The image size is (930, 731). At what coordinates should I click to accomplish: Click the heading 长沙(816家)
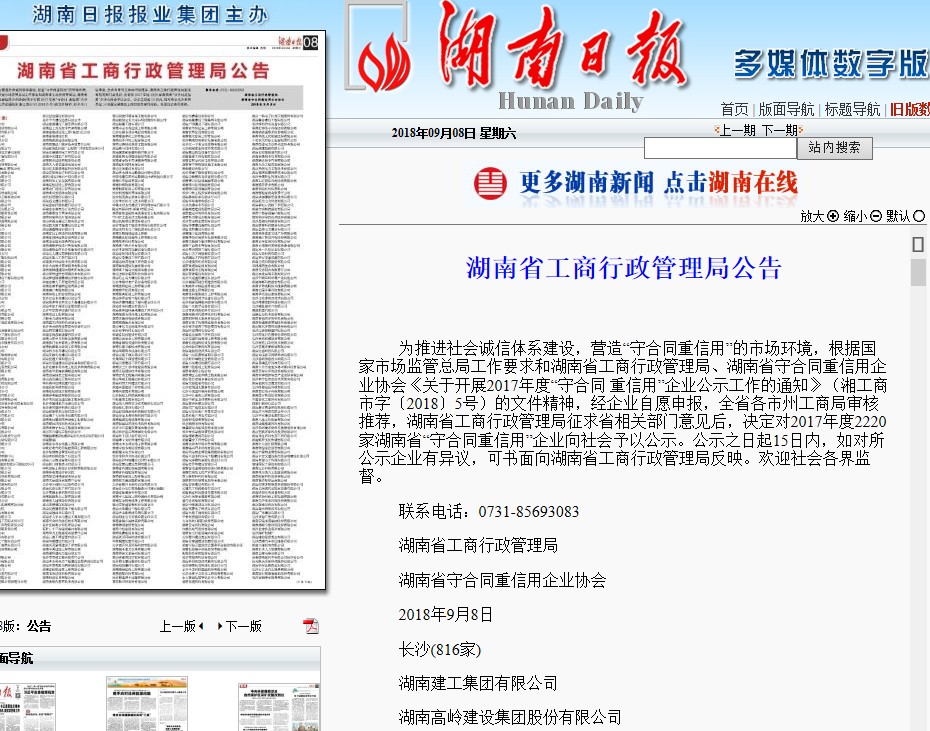click(439, 650)
